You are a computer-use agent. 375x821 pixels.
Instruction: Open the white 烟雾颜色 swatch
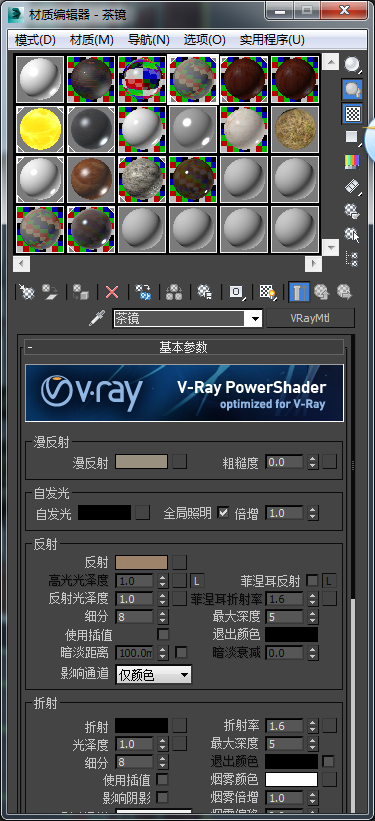point(291,780)
